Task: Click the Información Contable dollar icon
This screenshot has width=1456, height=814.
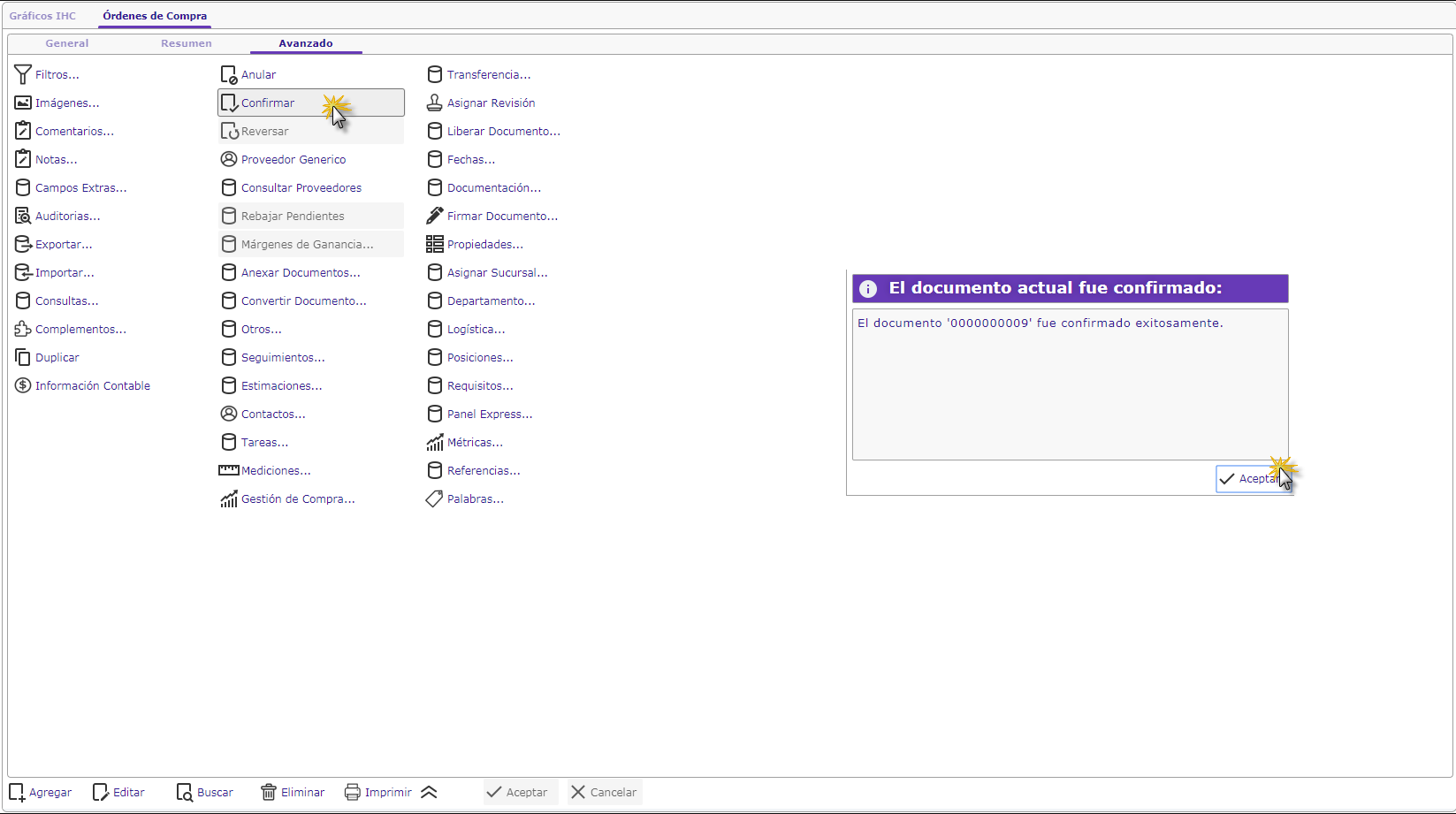Action: (23, 386)
